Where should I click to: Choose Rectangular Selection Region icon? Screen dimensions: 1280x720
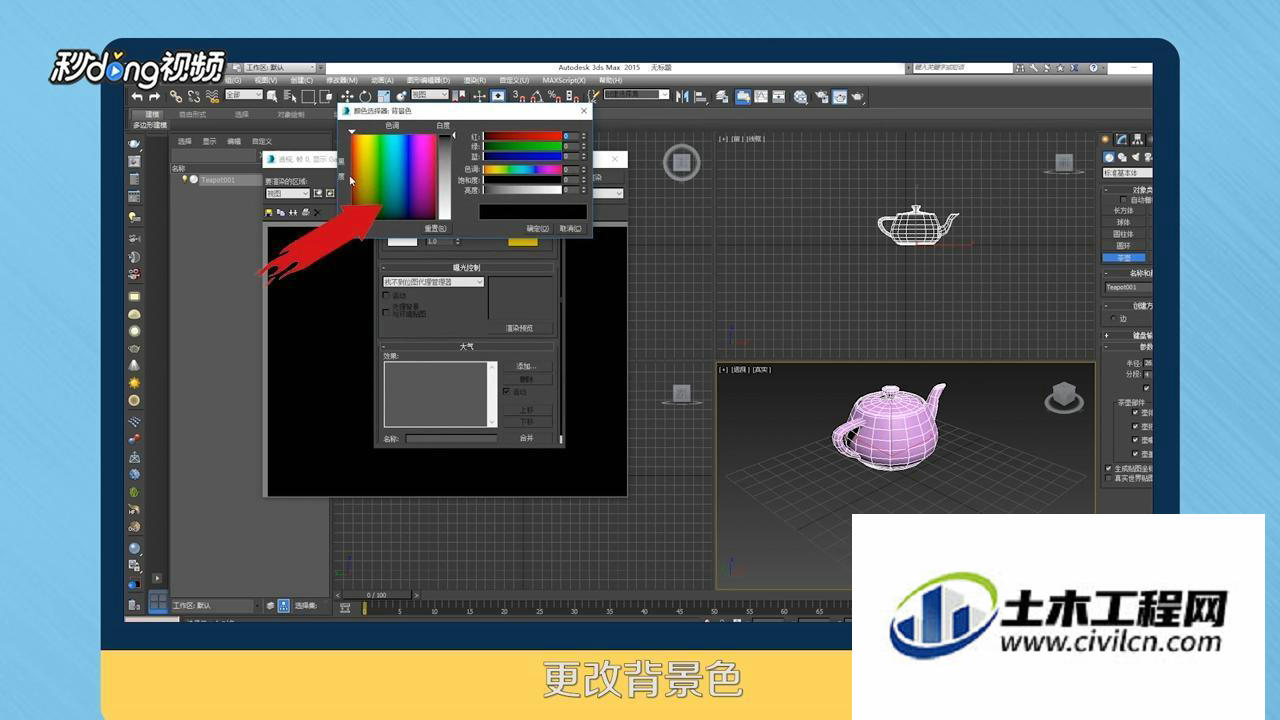tap(308, 96)
